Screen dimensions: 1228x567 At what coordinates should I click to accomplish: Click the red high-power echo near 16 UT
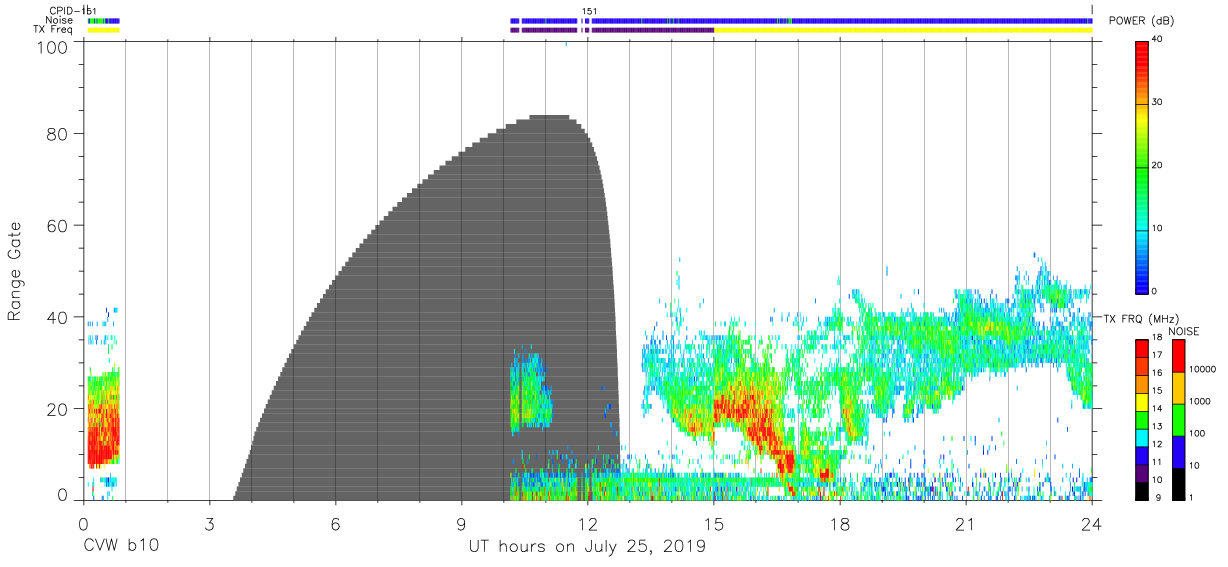pos(752,420)
